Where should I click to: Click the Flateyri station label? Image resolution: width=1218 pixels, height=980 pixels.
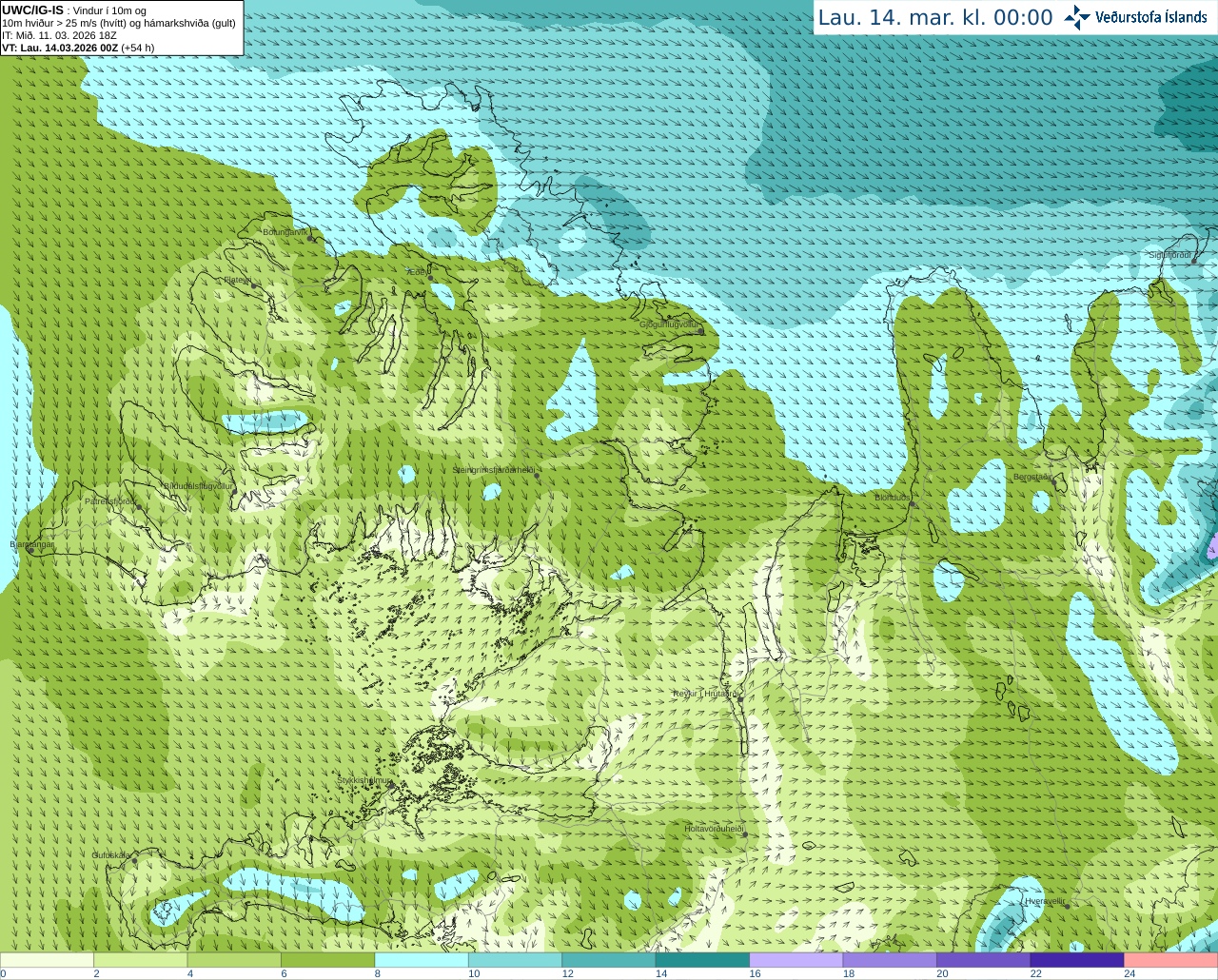tap(237, 280)
